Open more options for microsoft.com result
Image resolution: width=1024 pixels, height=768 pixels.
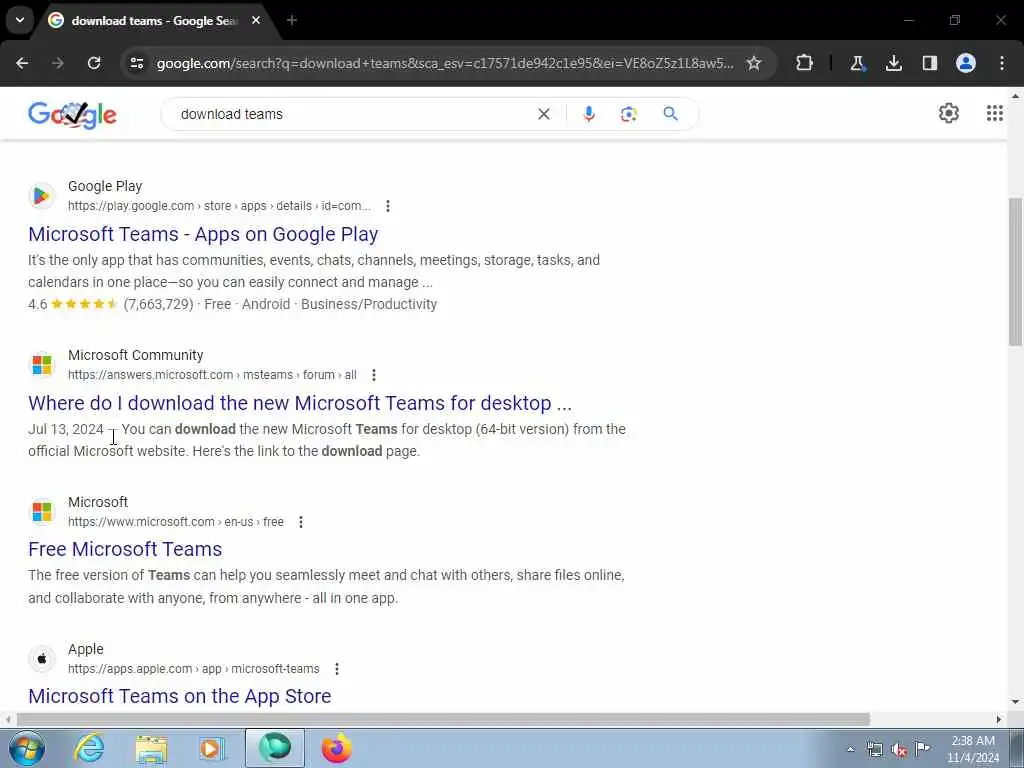click(300, 522)
